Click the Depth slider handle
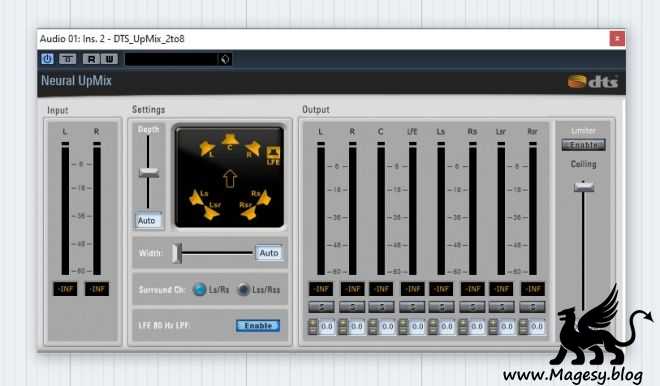 click(x=149, y=172)
